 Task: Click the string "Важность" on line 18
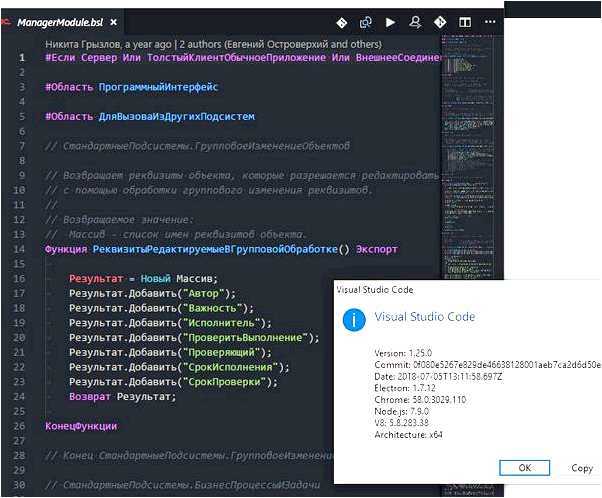point(213,308)
